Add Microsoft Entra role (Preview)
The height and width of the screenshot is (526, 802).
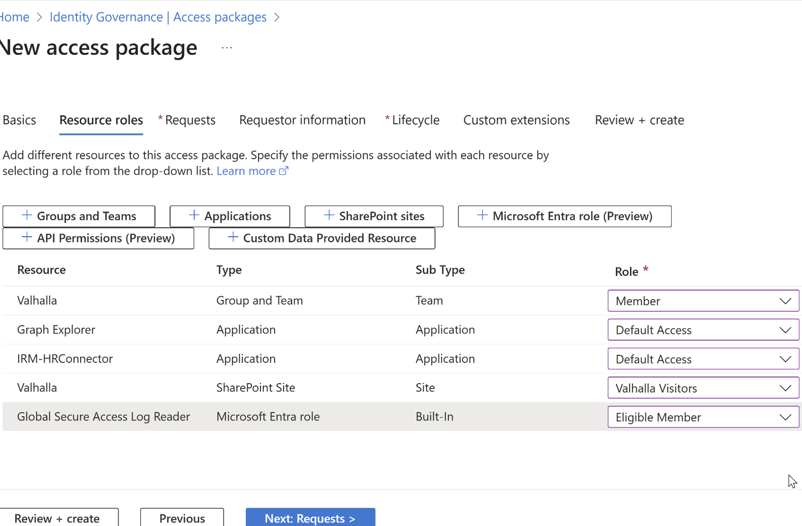[x=564, y=216]
